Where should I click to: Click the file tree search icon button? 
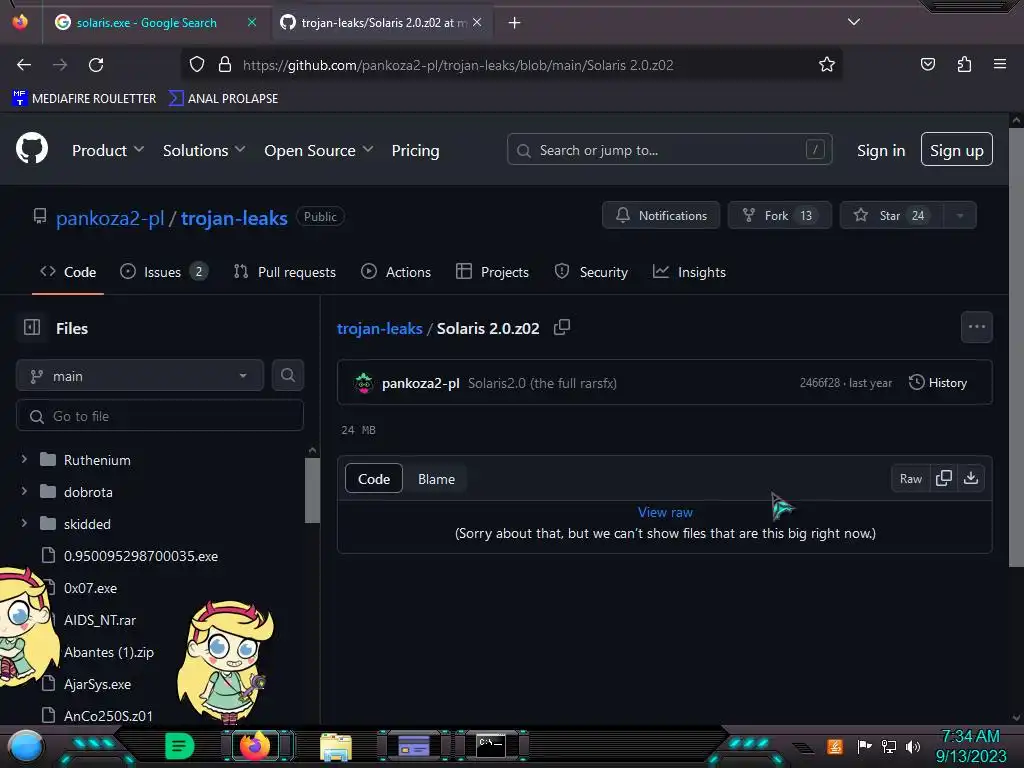288,376
